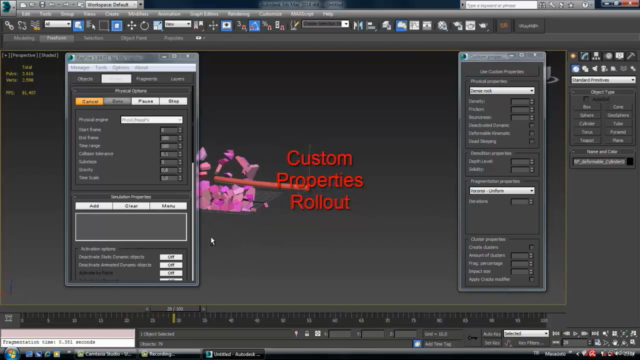Activate the Select and Rotate tool
This screenshot has width=640, height=360.
144,26
